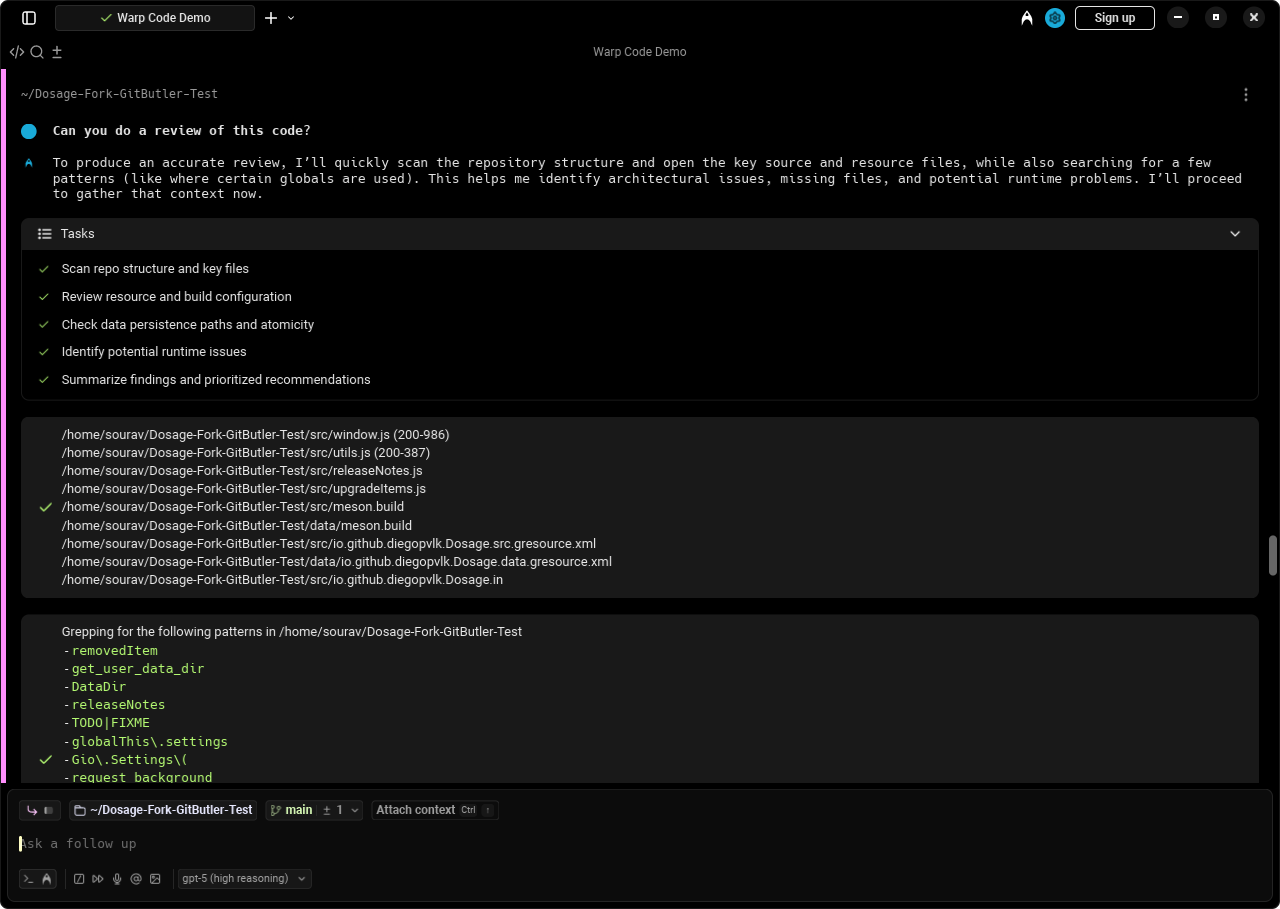Switch to terminal mode prompt icon

tap(29, 879)
